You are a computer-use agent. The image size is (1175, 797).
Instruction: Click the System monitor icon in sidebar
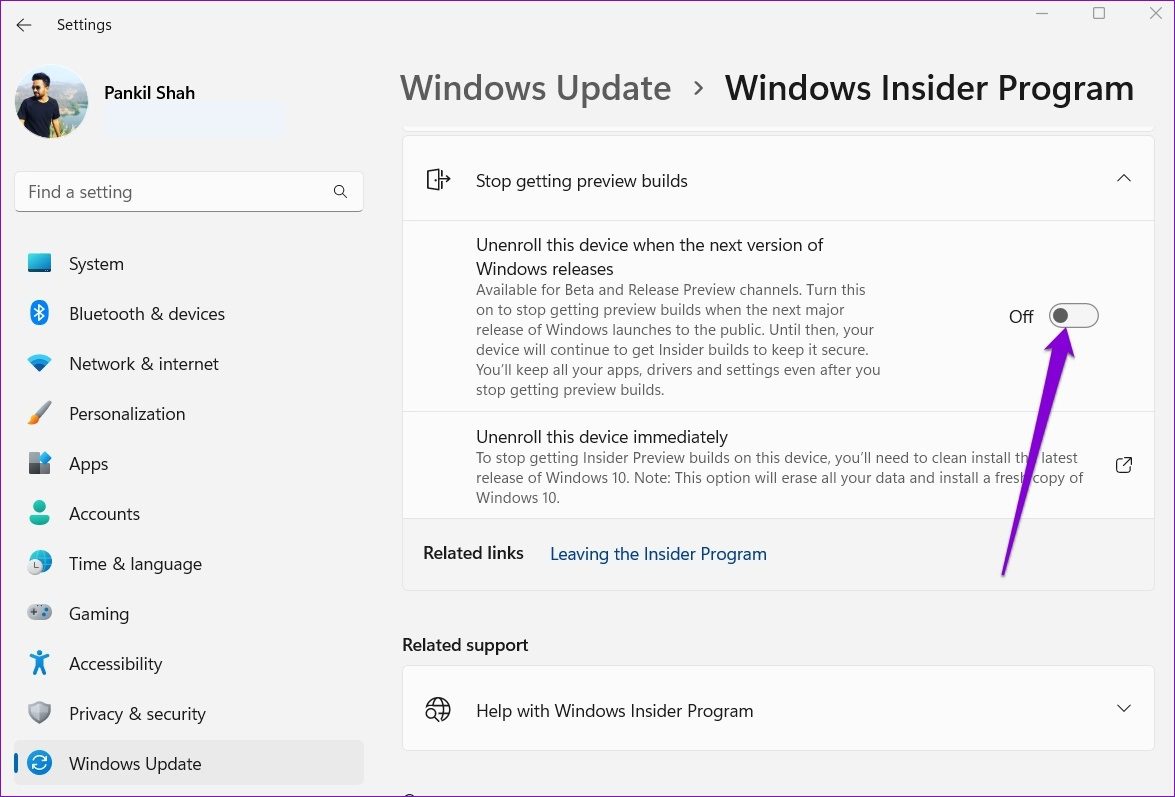pos(40,264)
